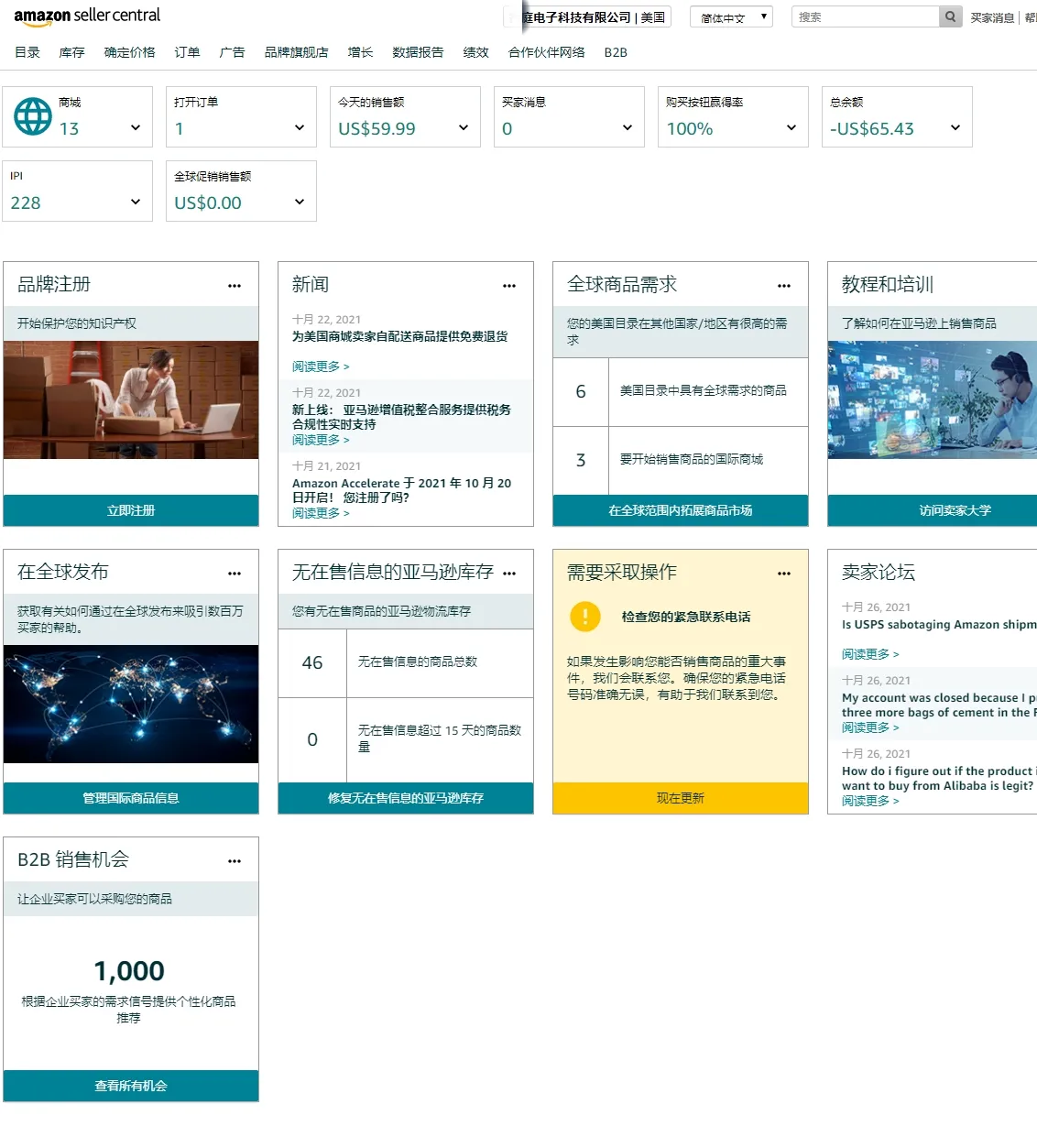
Task: Click the training headset man thumbnail
Action: pyautogui.click(x=933, y=400)
